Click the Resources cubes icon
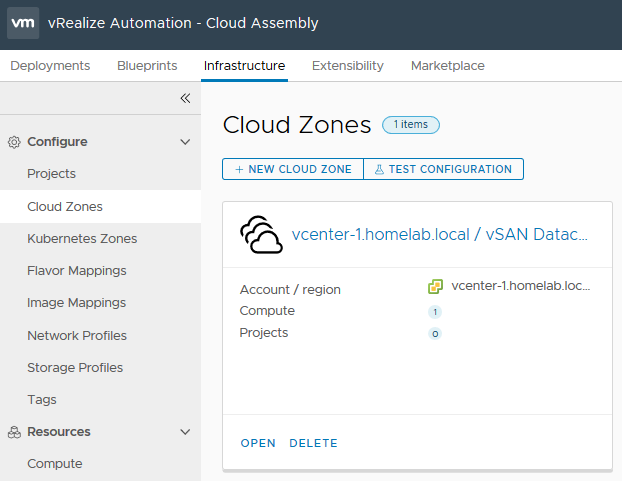Screen dimensions: 622x481 [14, 432]
